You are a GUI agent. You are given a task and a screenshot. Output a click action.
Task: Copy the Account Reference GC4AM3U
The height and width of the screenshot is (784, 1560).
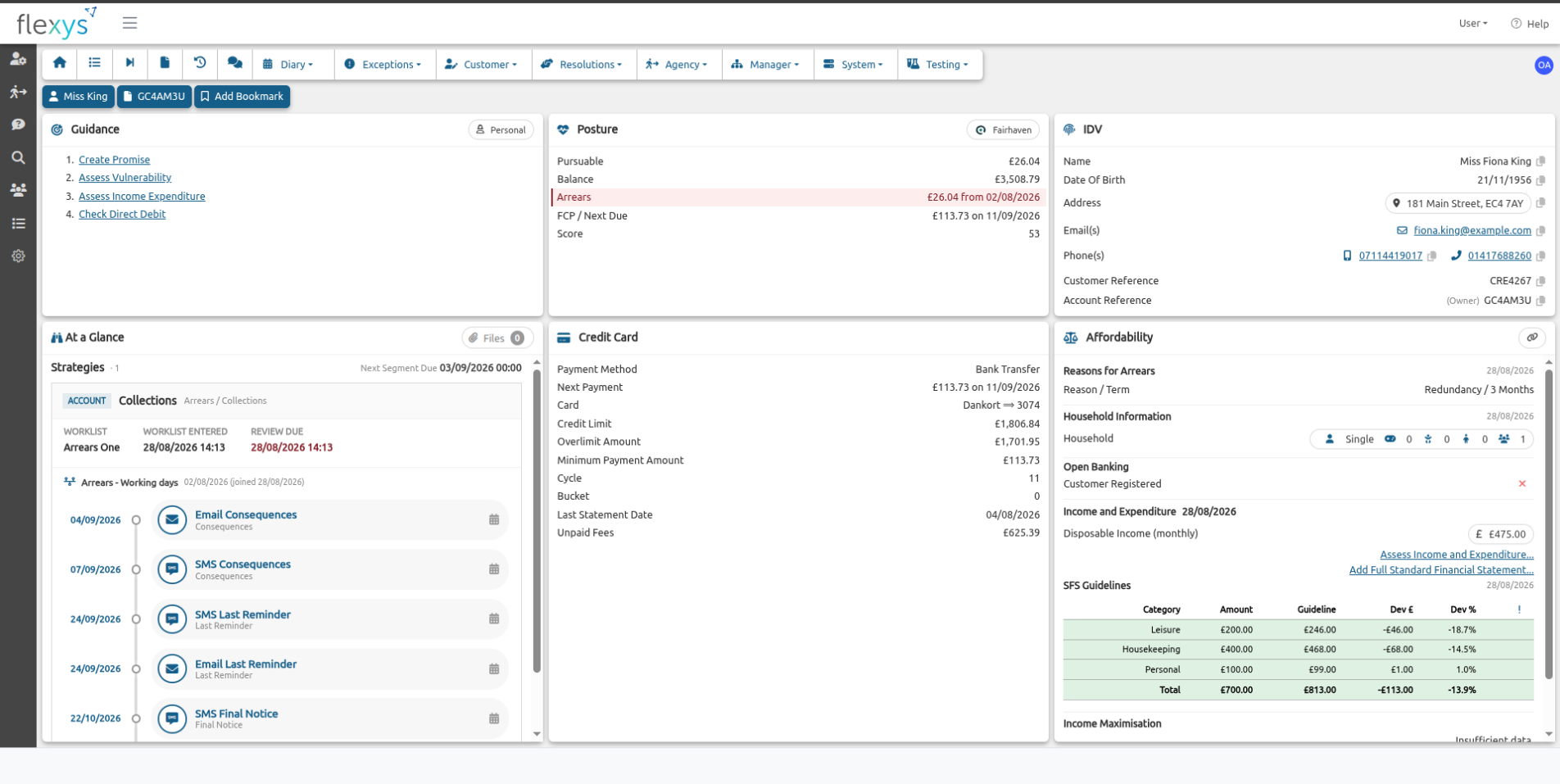[x=1541, y=301]
